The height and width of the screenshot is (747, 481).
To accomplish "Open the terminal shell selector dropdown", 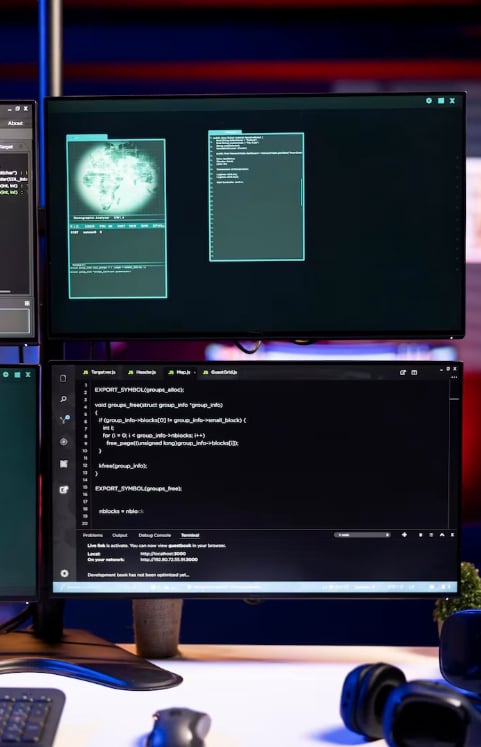I will coord(362,535).
